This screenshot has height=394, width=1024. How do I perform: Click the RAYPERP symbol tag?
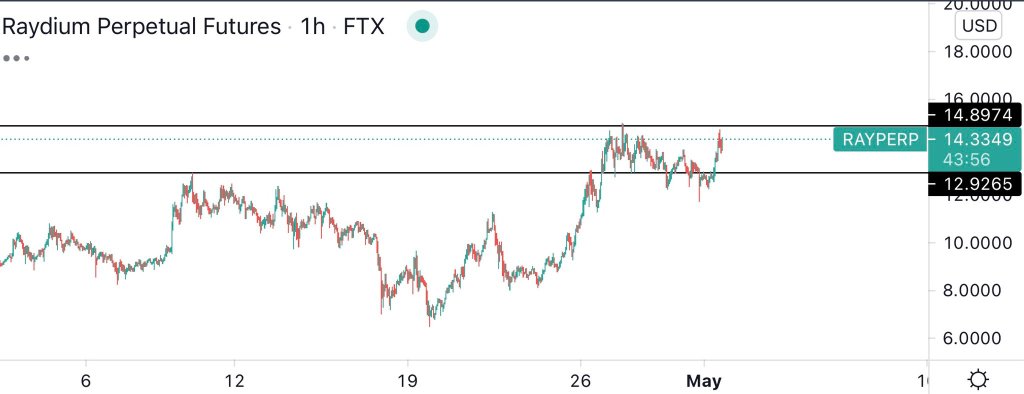[x=880, y=139]
